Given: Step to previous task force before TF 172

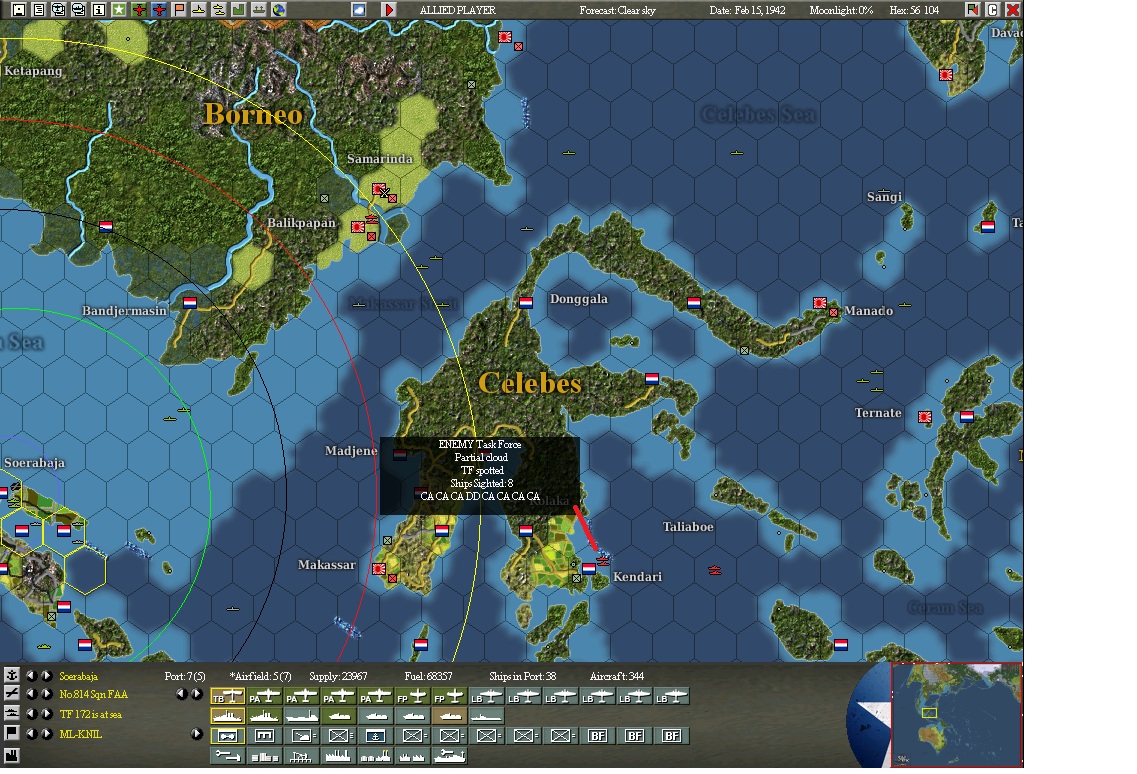Looking at the screenshot, I should click(31, 714).
